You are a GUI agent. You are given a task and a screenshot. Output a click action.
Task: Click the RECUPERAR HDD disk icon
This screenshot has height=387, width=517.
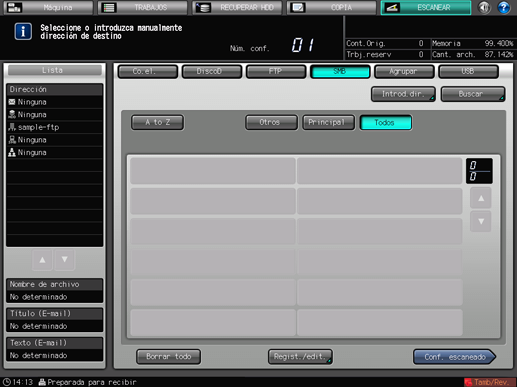[x=203, y=7]
